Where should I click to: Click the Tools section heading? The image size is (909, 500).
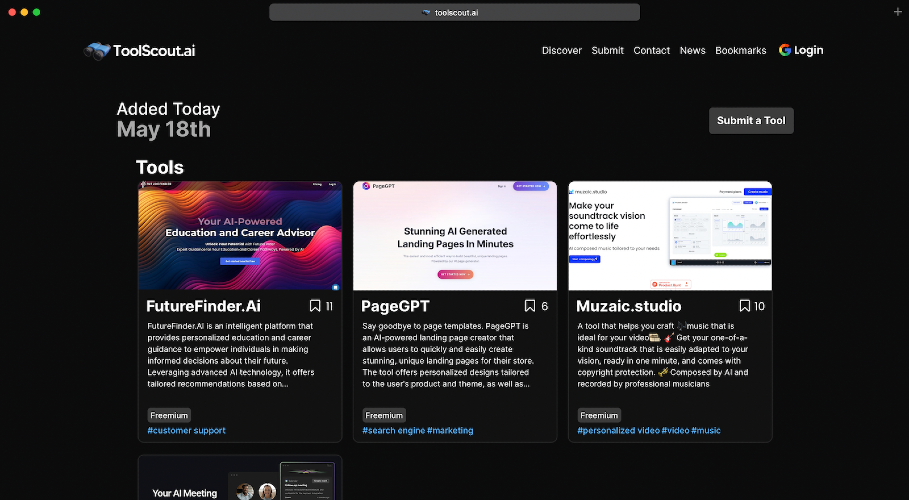point(159,167)
